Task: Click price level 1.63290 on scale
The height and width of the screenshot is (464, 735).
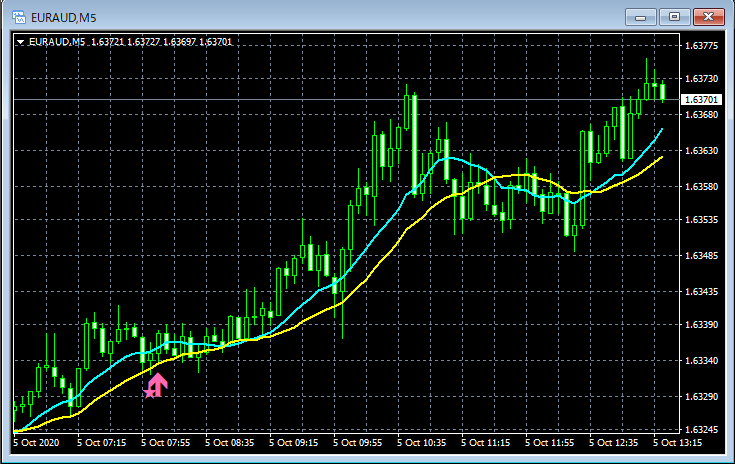Action: click(701, 397)
